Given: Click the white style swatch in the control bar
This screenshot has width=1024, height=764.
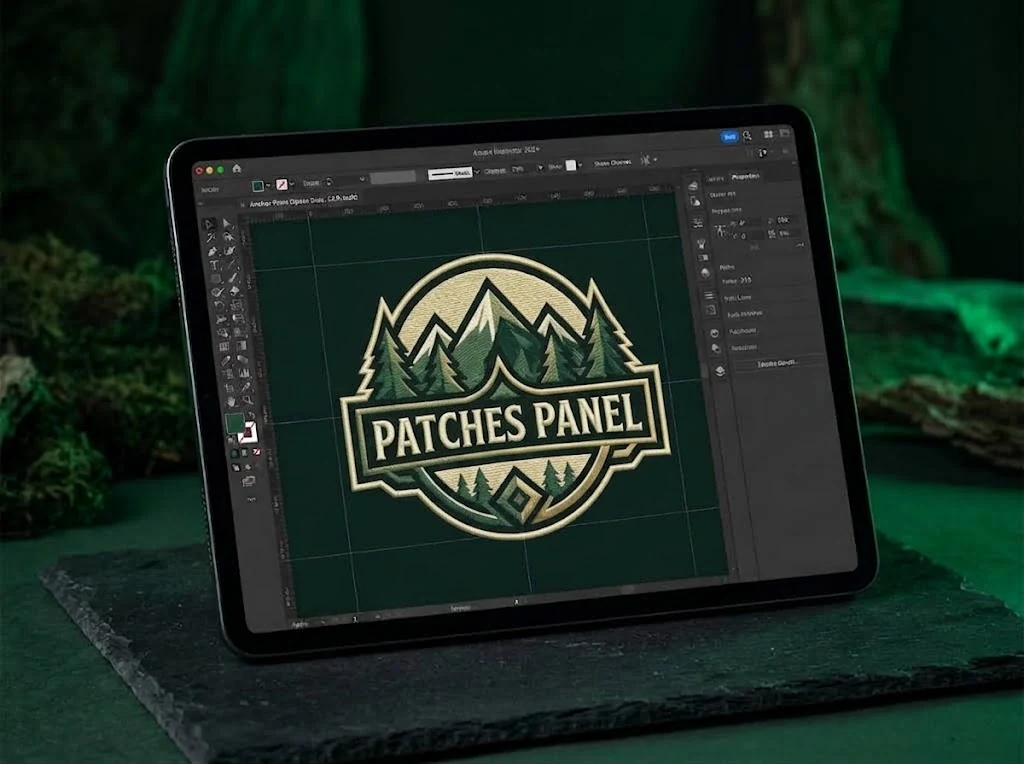Looking at the screenshot, I should coord(571,166).
